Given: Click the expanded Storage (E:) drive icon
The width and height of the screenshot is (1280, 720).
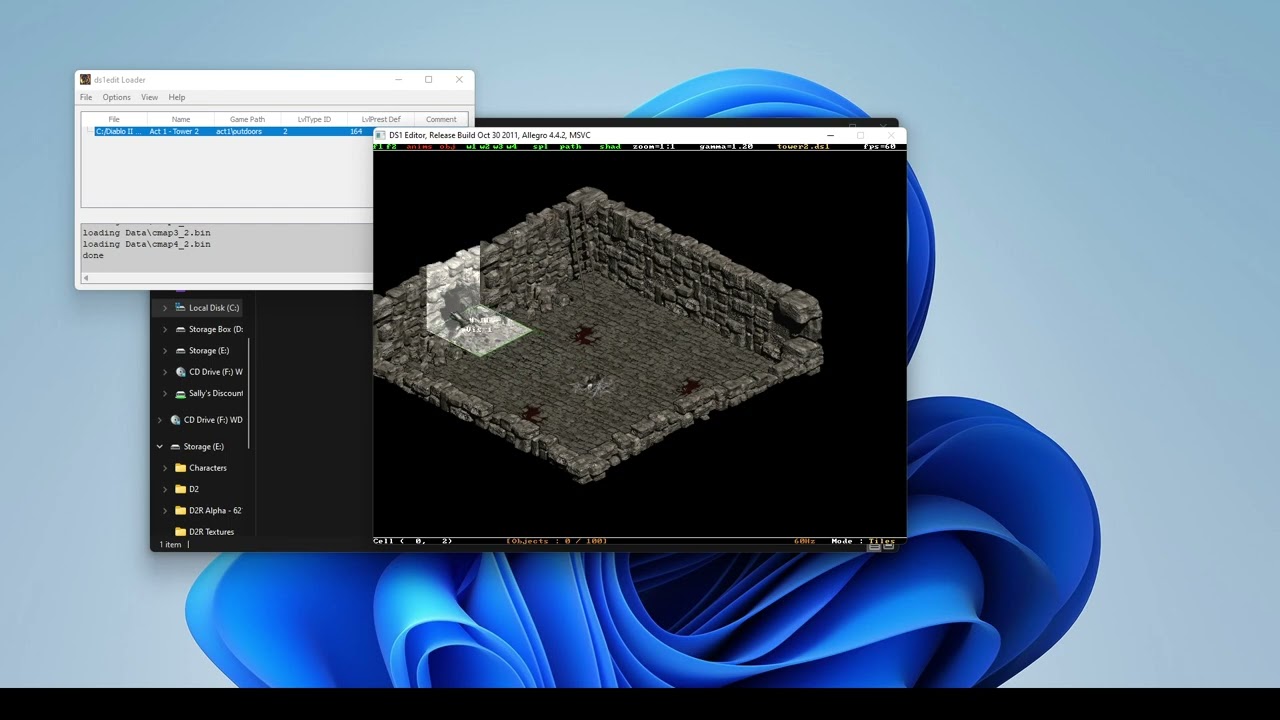Looking at the screenshot, I should pos(175,447).
